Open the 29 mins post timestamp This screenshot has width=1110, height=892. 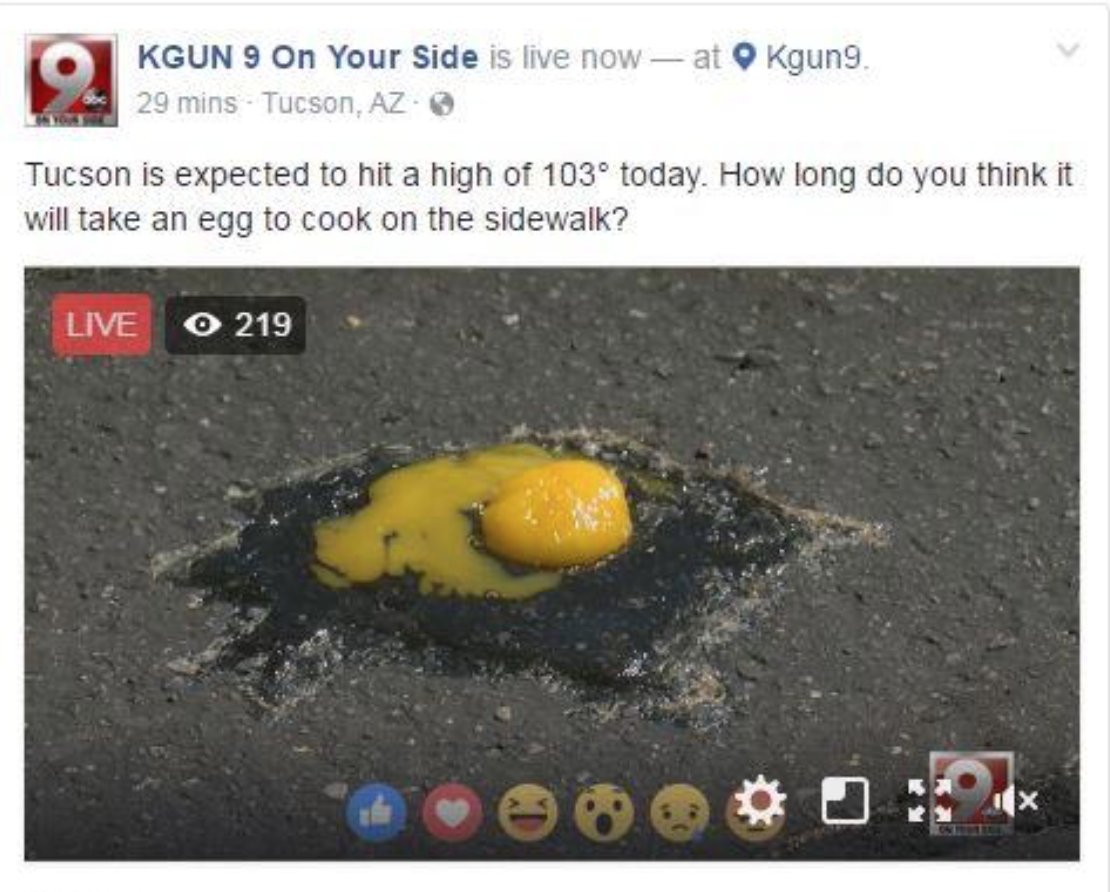coord(187,104)
